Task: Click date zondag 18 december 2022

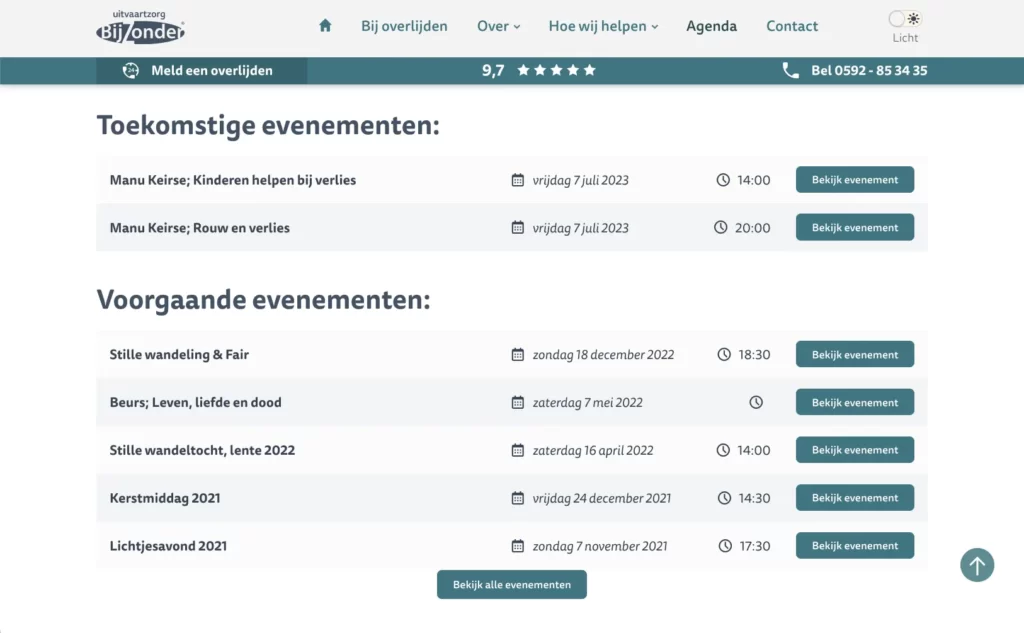Action: (603, 354)
